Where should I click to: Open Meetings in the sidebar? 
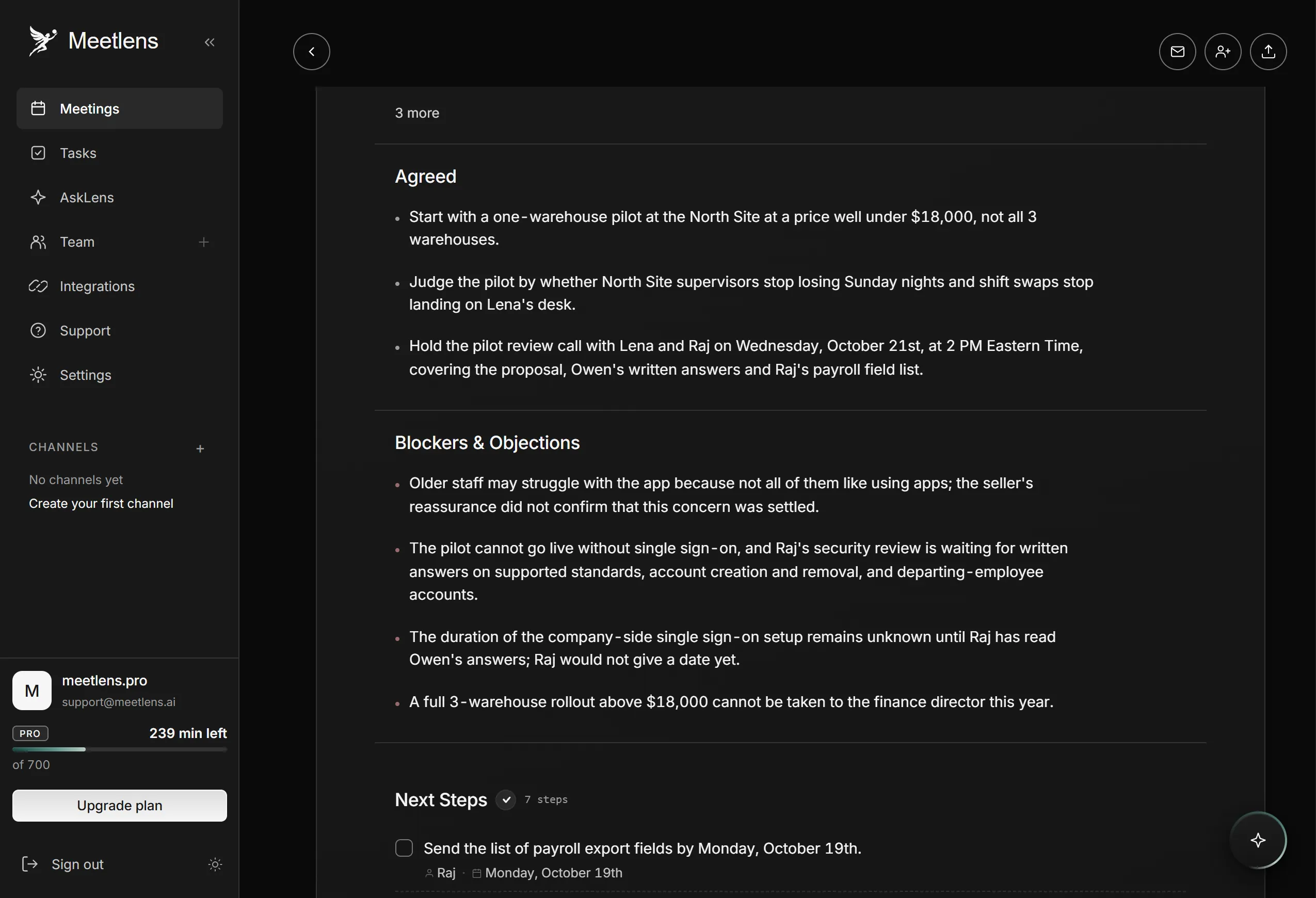[120, 108]
